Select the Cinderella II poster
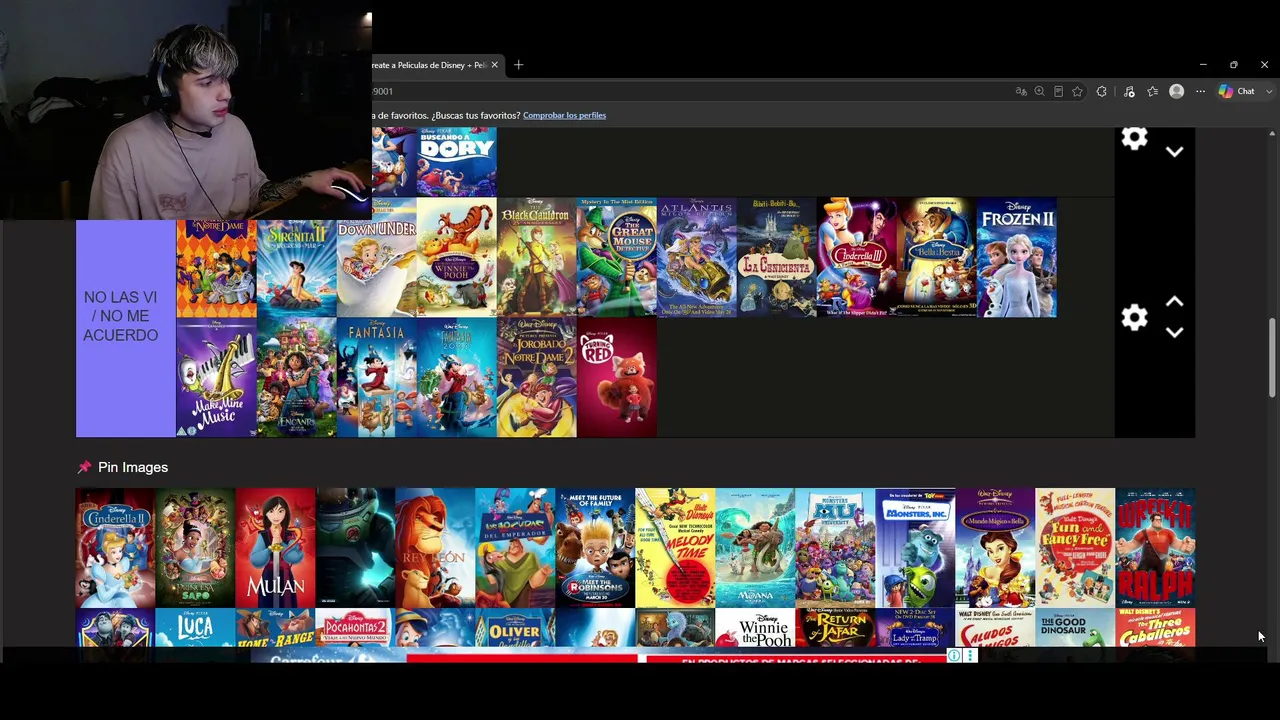1280x720 pixels. coord(115,548)
